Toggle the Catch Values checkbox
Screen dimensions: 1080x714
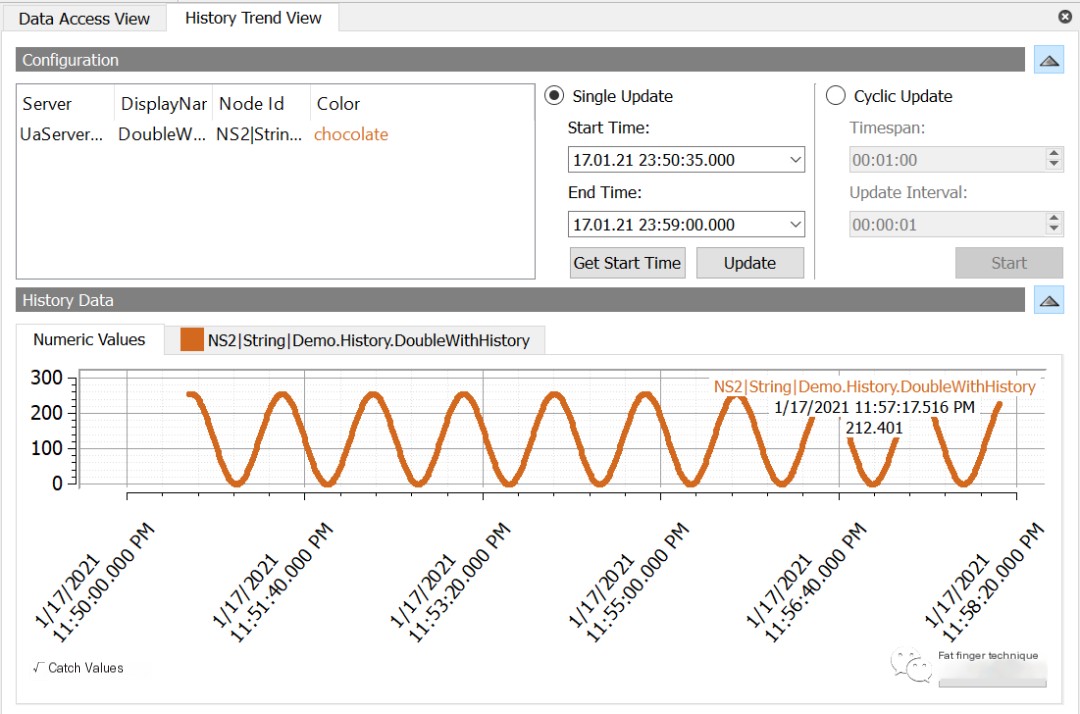pyautogui.click(x=39, y=667)
